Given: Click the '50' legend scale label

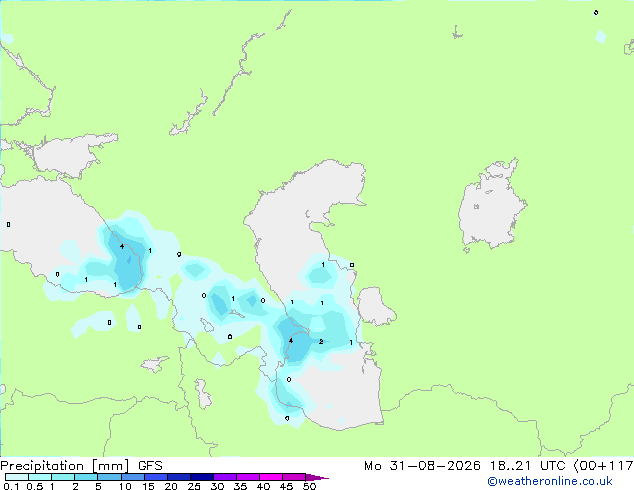Looking at the screenshot, I should (309, 486).
